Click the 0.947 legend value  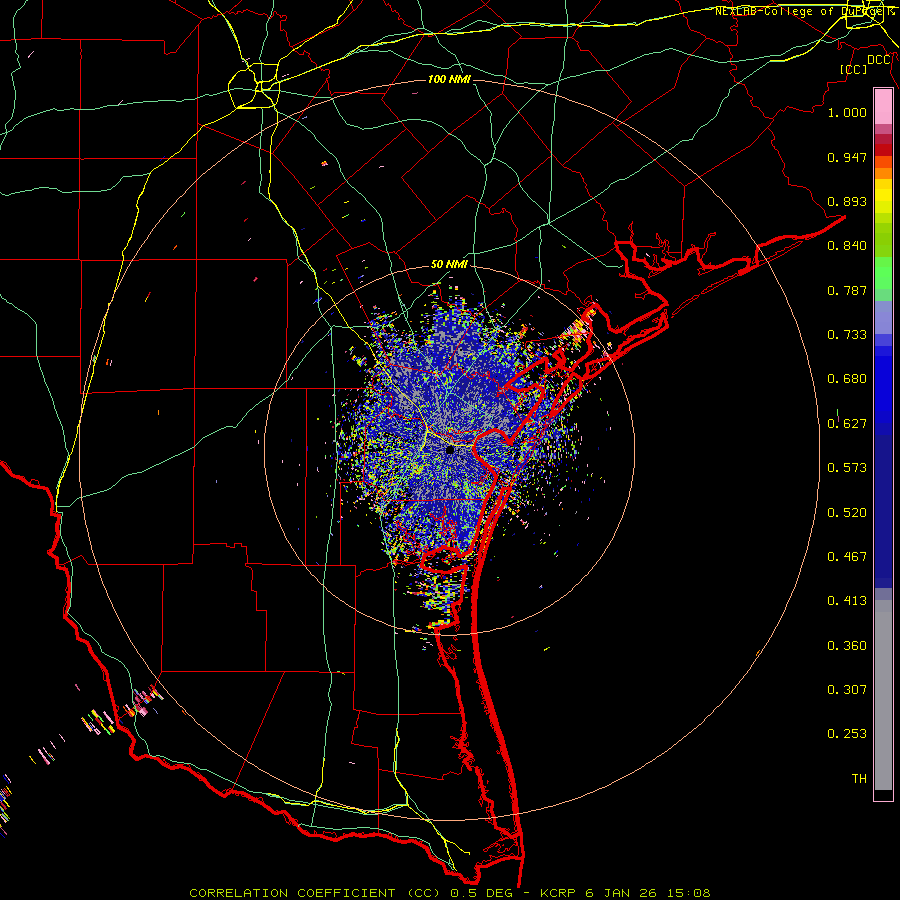(847, 157)
